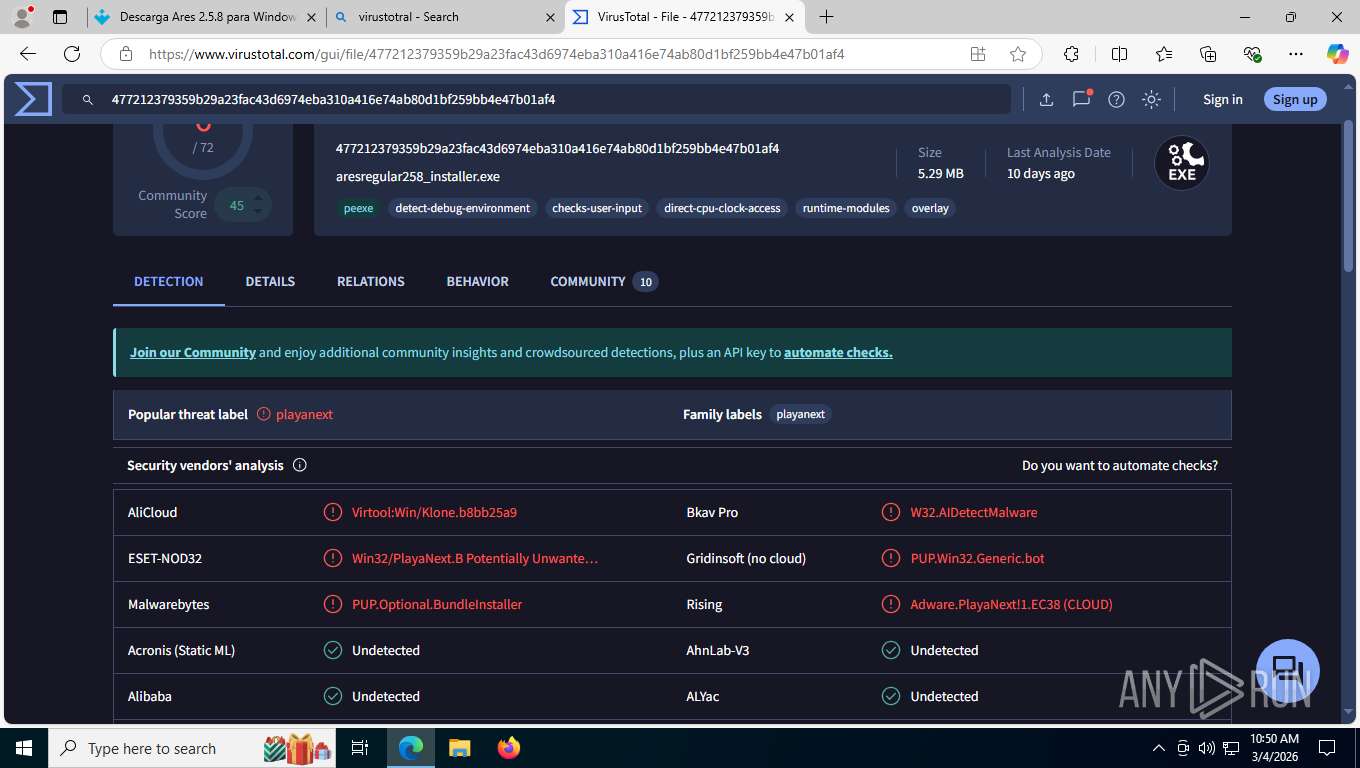1360x768 pixels.
Task: Vote up the community score
Action: tap(258, 198)
